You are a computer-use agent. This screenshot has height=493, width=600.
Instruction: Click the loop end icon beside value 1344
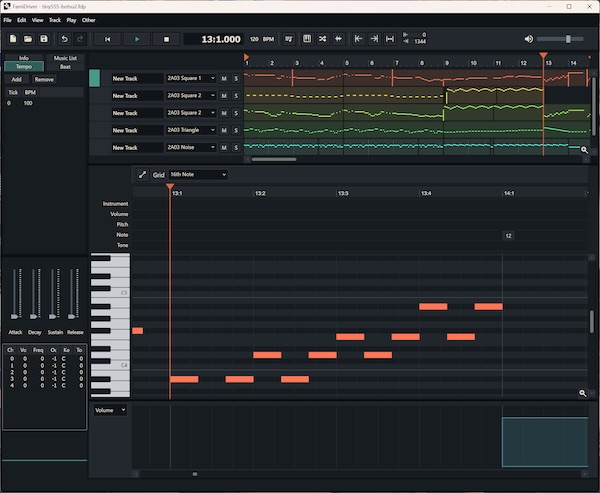click(406, 41)
